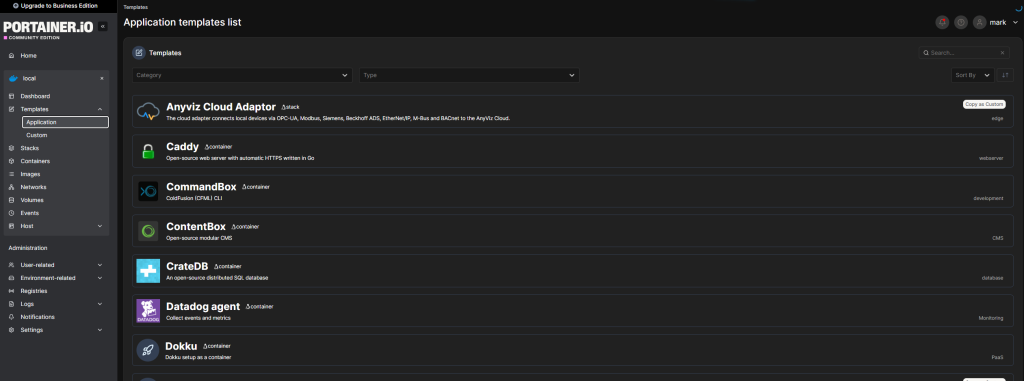Click the Environment-related drive icon
1024x381 pixels.
click(x=11, y=278)
